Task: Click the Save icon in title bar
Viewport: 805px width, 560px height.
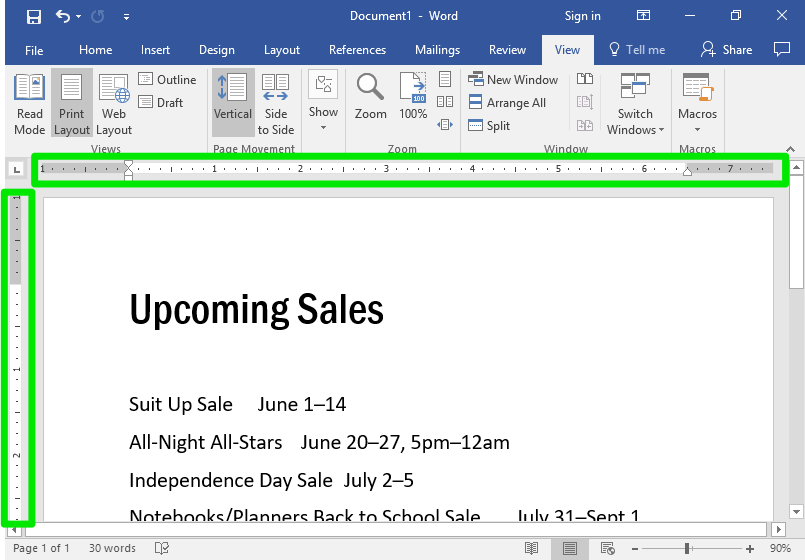Action: (33, 16)
